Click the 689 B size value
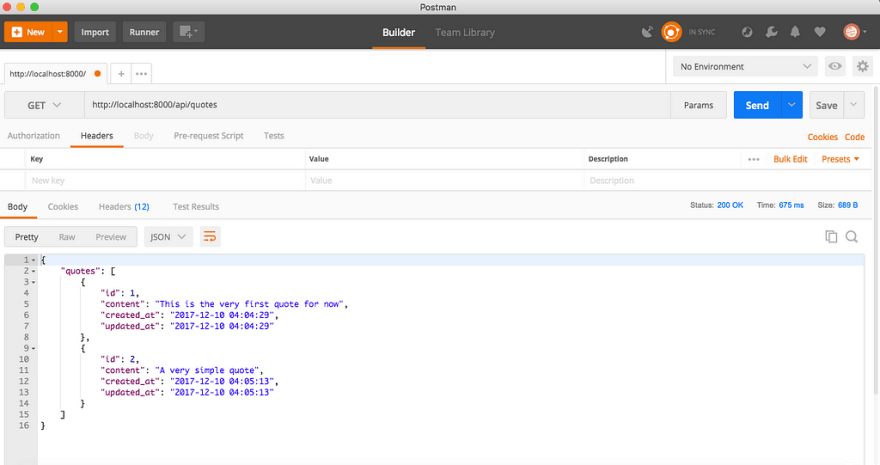This screenshot has height=465, width=880. tap(847, 205)
